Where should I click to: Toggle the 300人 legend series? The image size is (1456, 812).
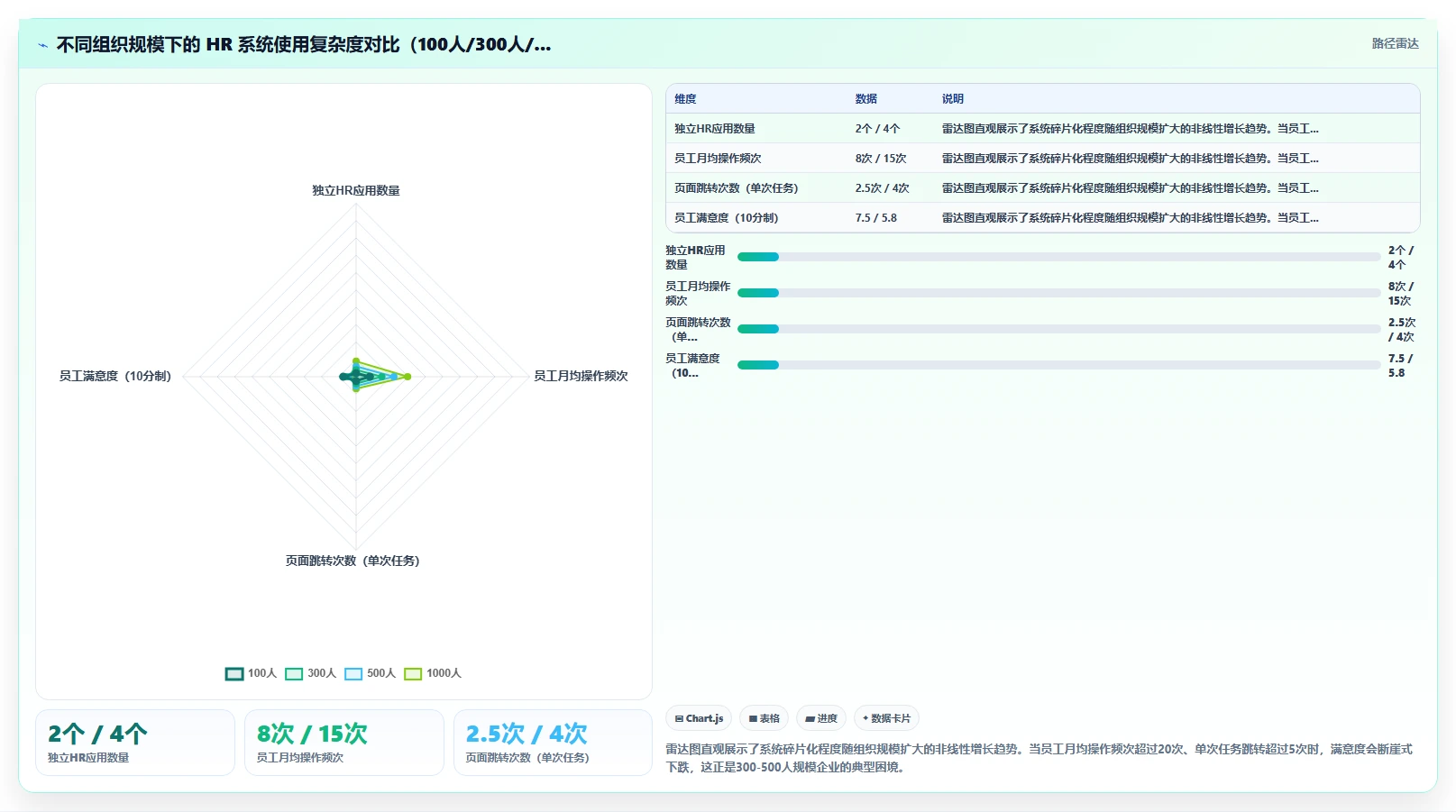click(x=310, y=673)
